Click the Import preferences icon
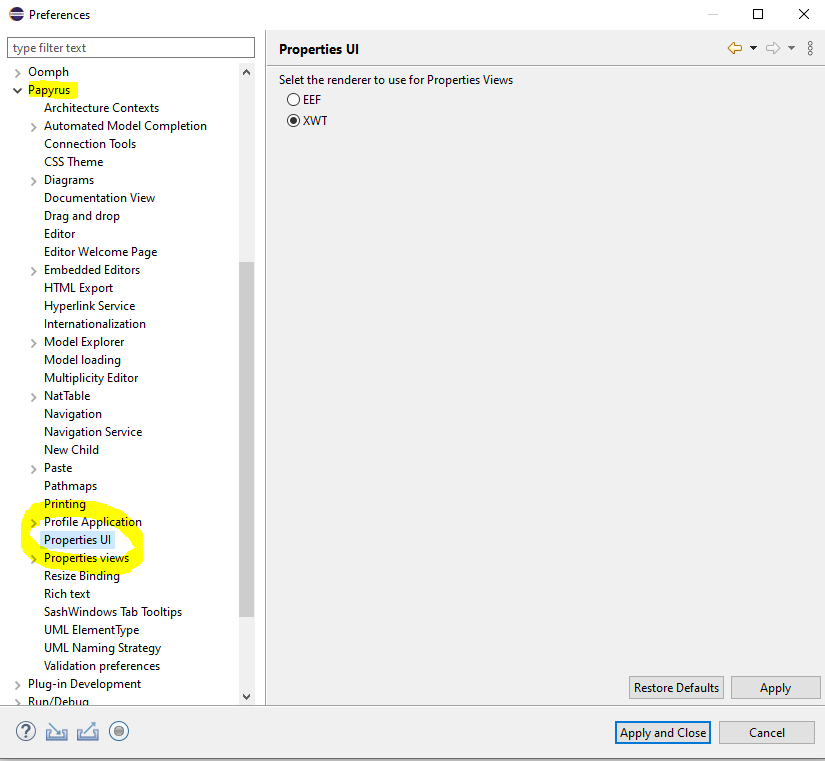The image size is (825, 761). coord(56,732)
